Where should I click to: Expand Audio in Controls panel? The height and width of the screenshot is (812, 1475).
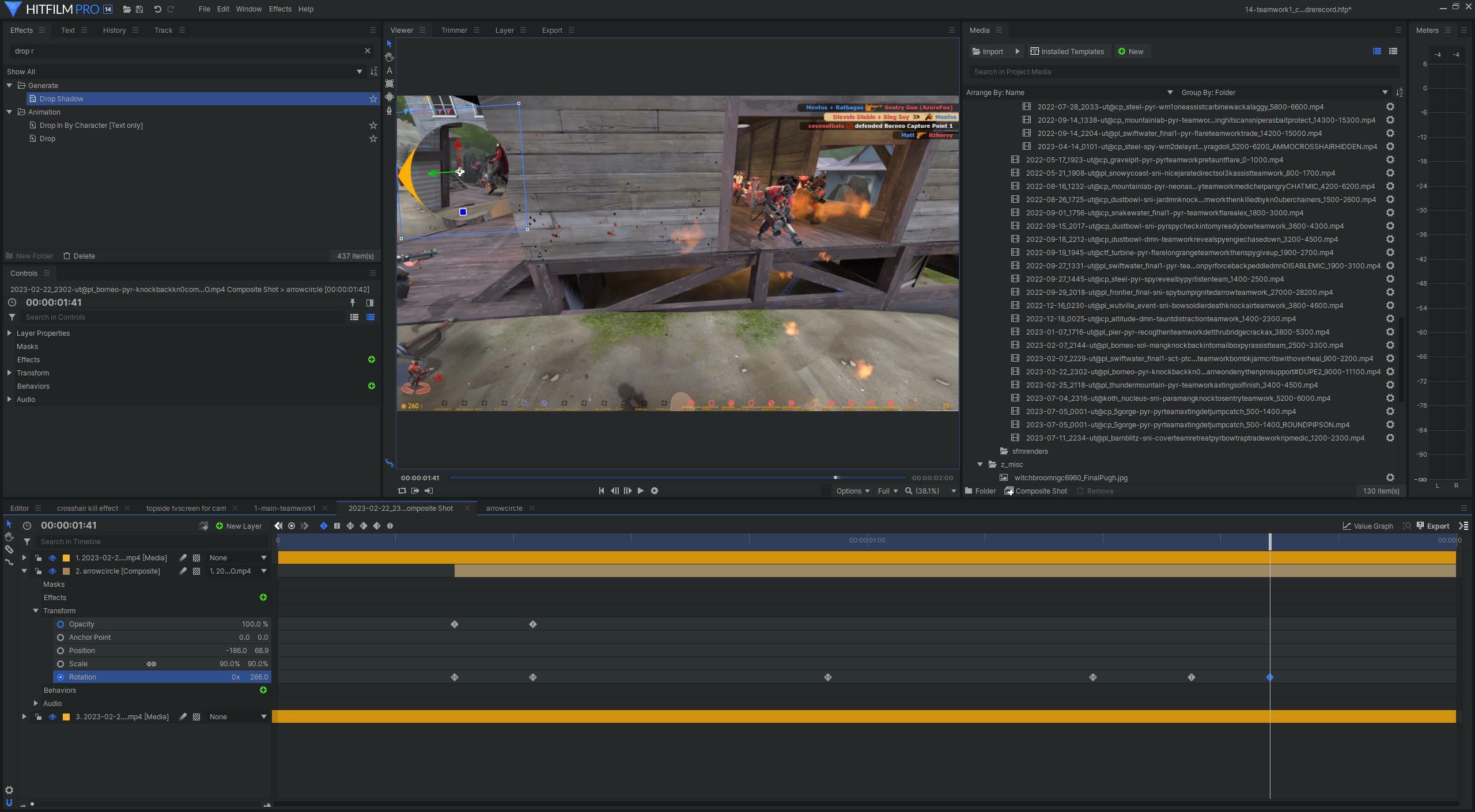point(9,399)
